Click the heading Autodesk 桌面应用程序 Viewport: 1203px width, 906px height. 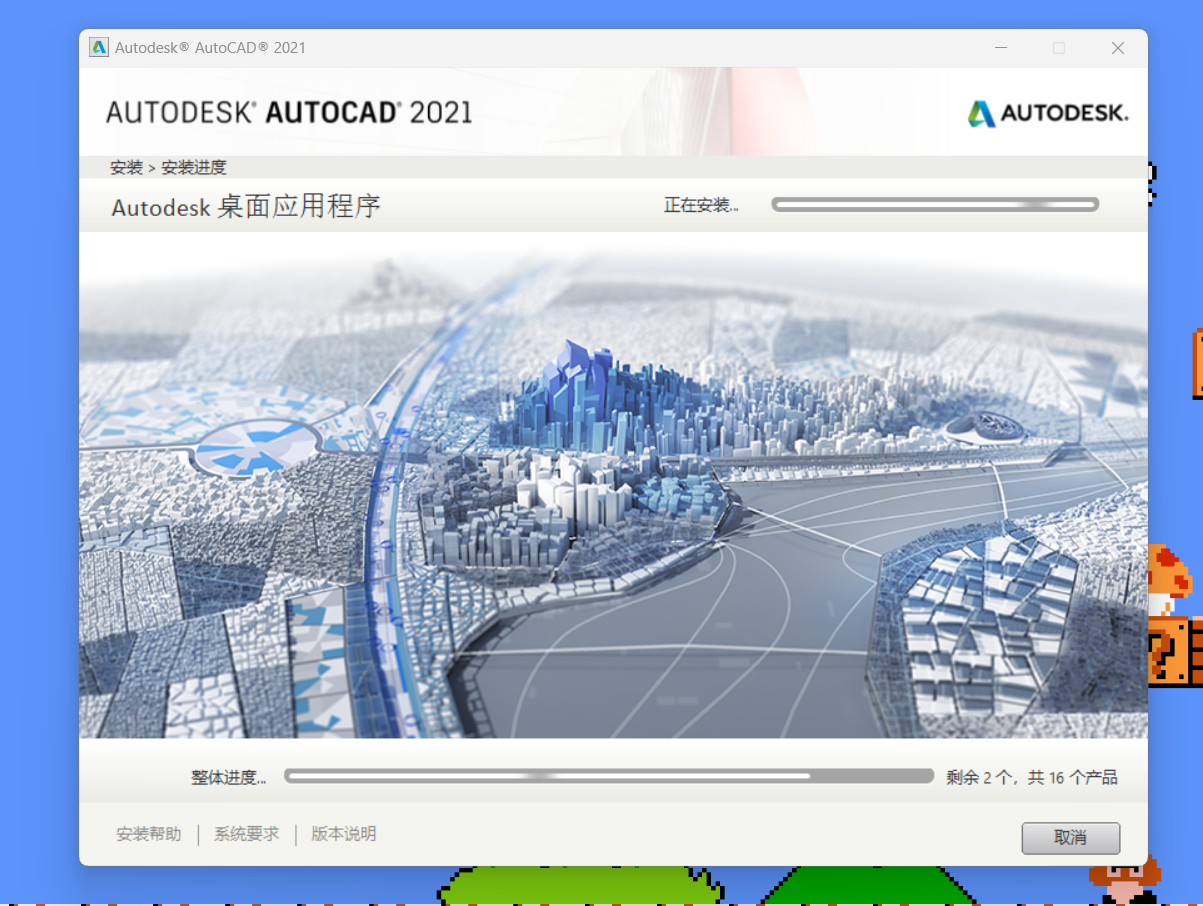[x=246, y=207]
